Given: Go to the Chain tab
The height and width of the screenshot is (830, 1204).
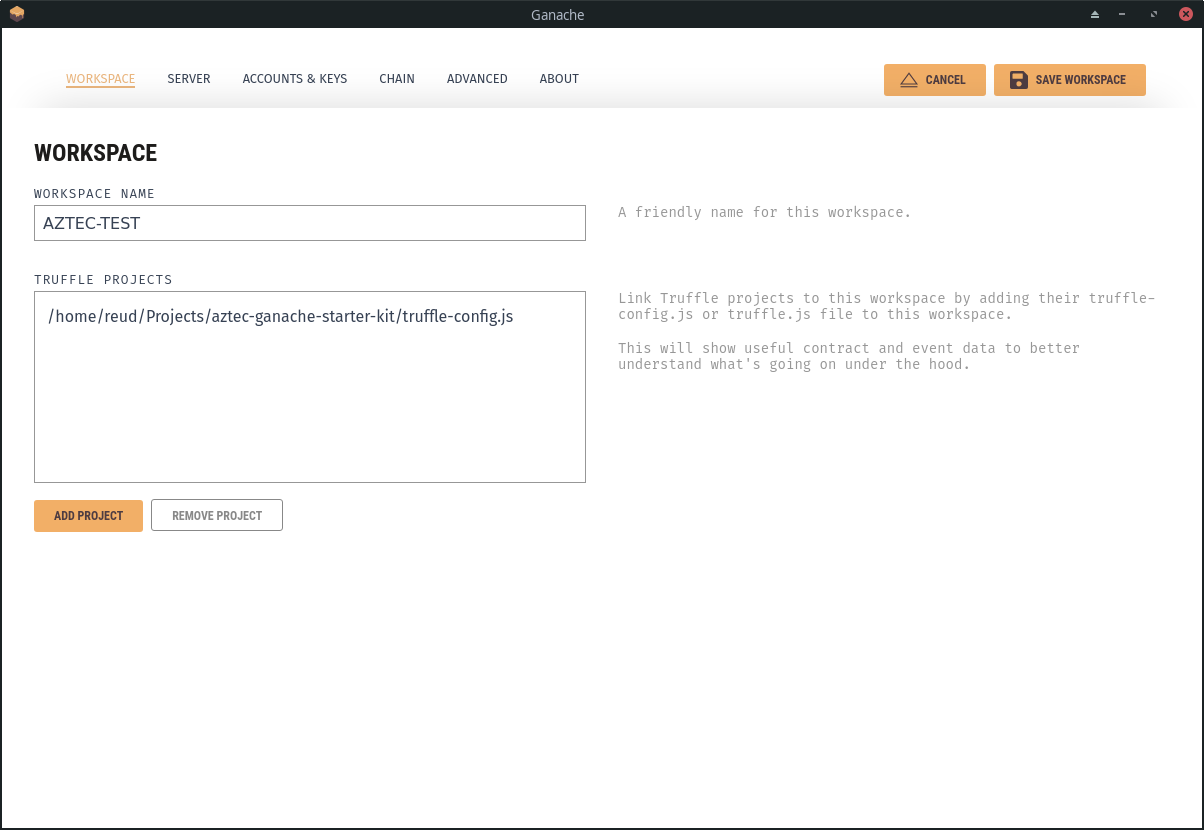Looking at the screenshot, I should (x=397, y=79).
